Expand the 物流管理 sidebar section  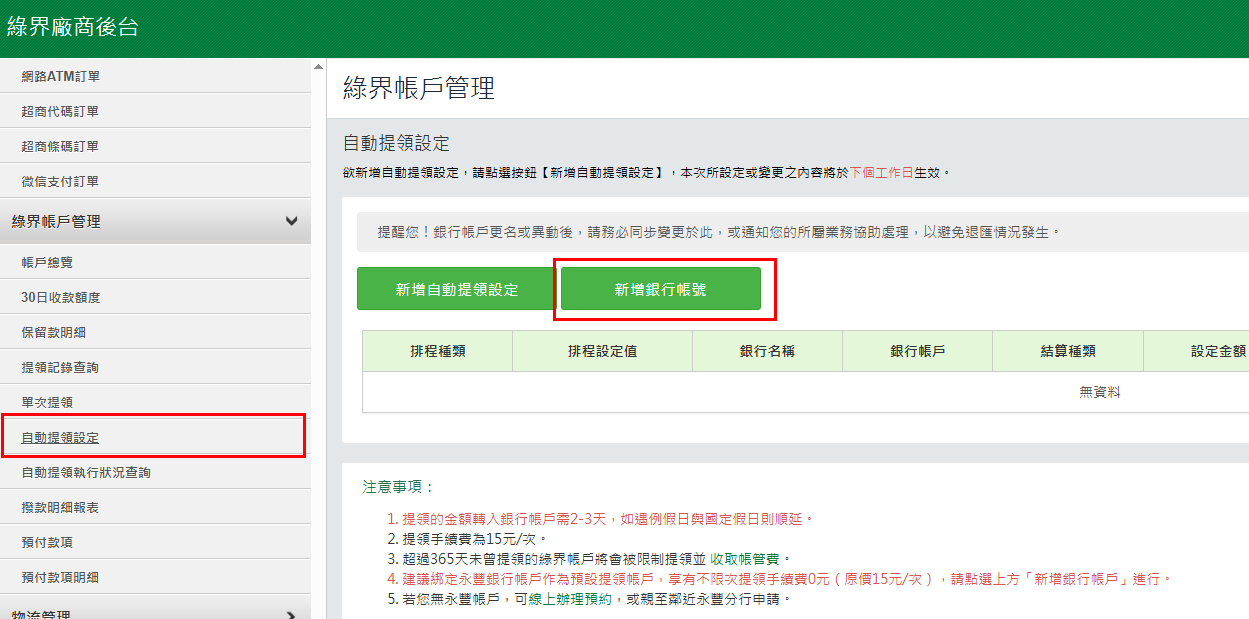coord(155,614)
